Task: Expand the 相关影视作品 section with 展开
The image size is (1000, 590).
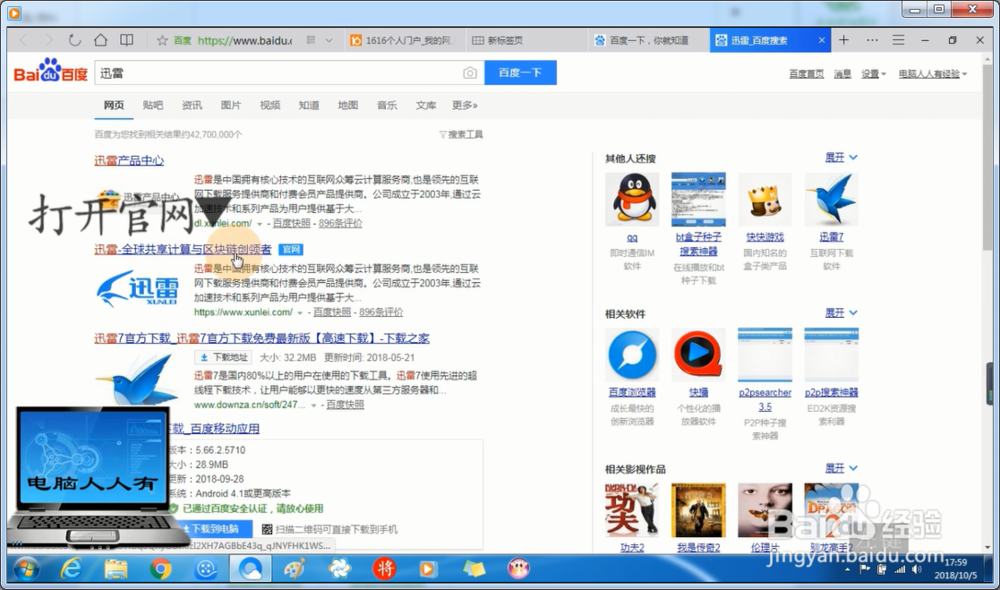Action: (x=841, y=469)
